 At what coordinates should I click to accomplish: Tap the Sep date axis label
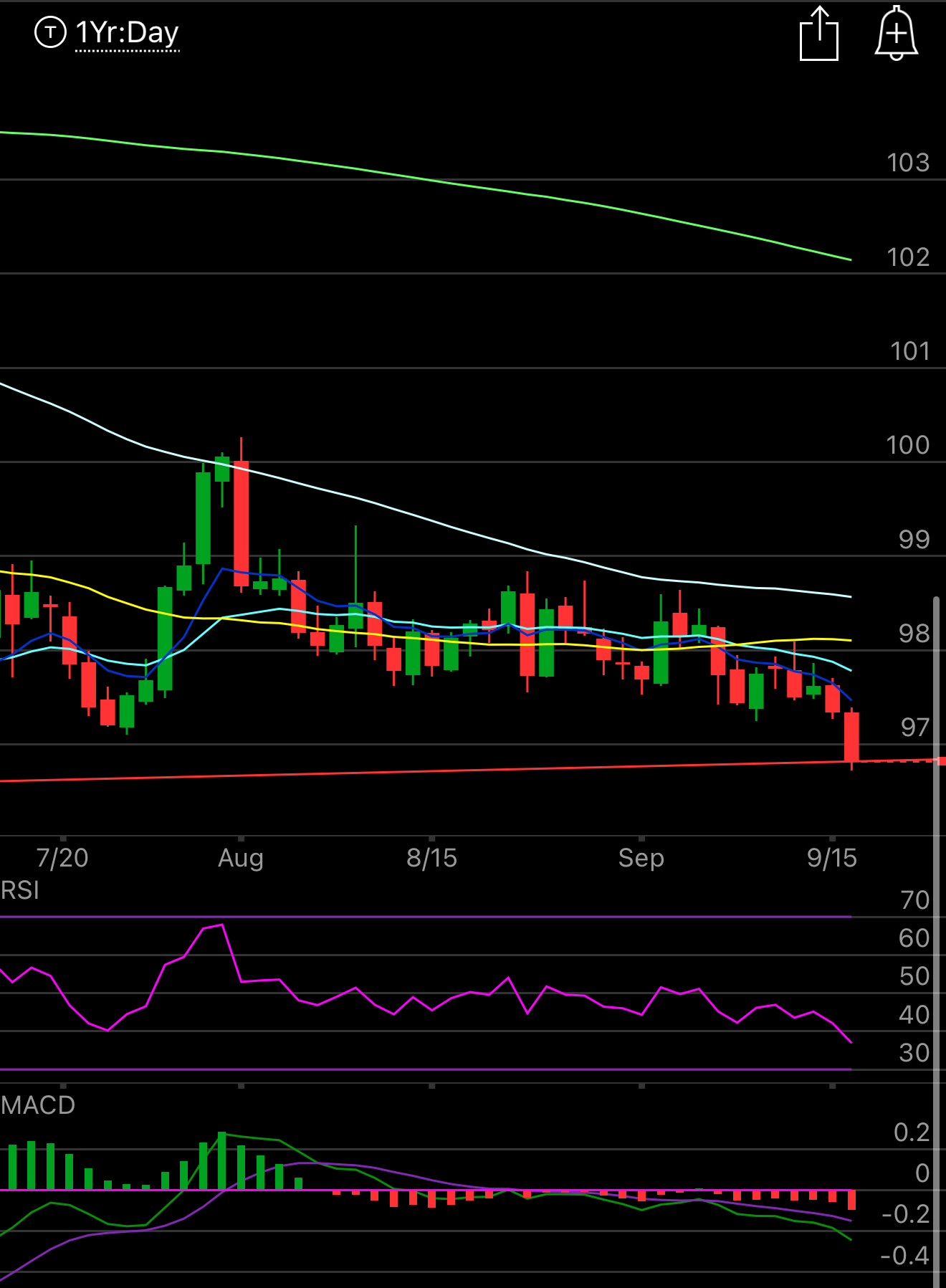tap(641, 858)
